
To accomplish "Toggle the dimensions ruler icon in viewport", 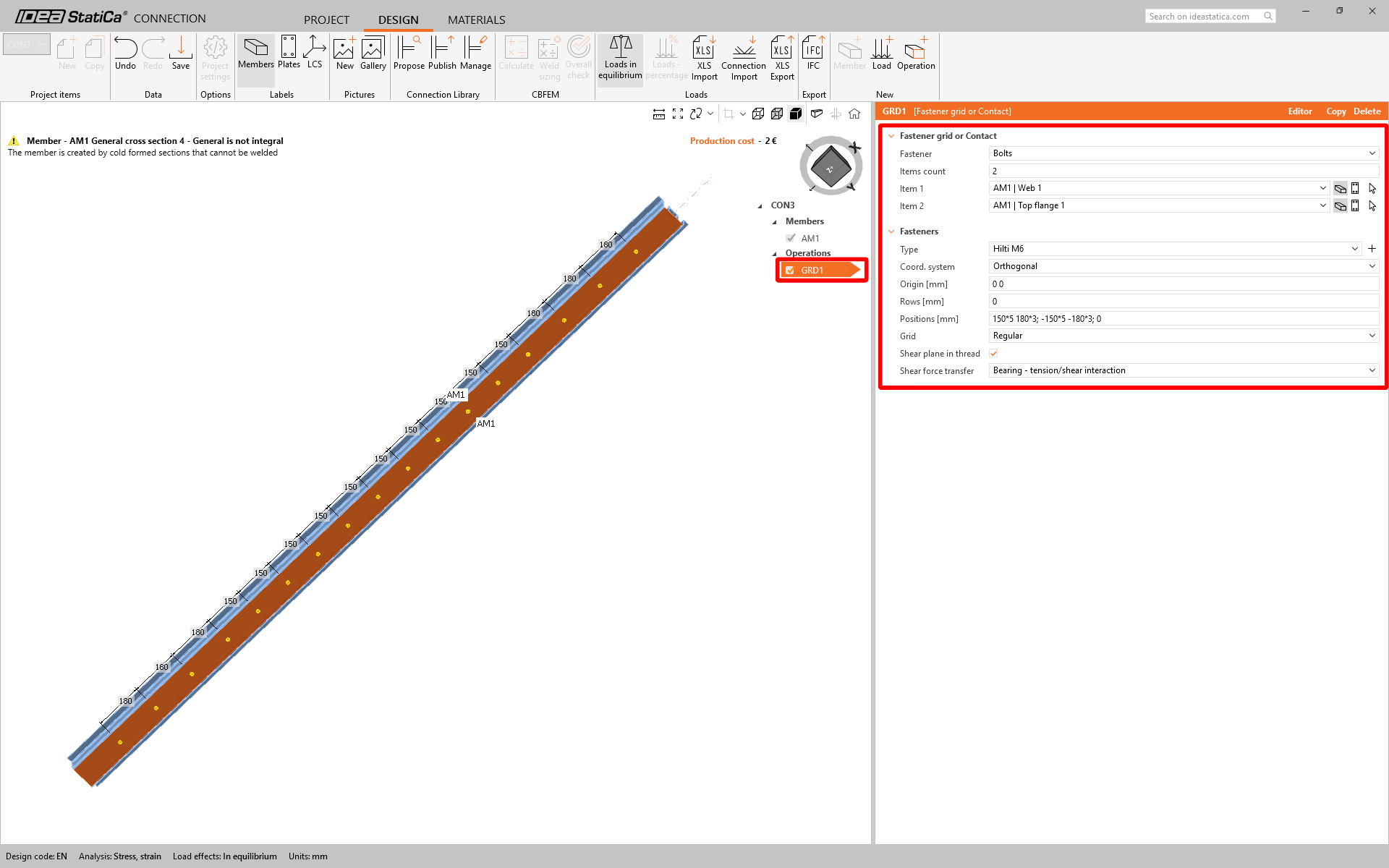I will pyautogui.click(x=658, y=114).
